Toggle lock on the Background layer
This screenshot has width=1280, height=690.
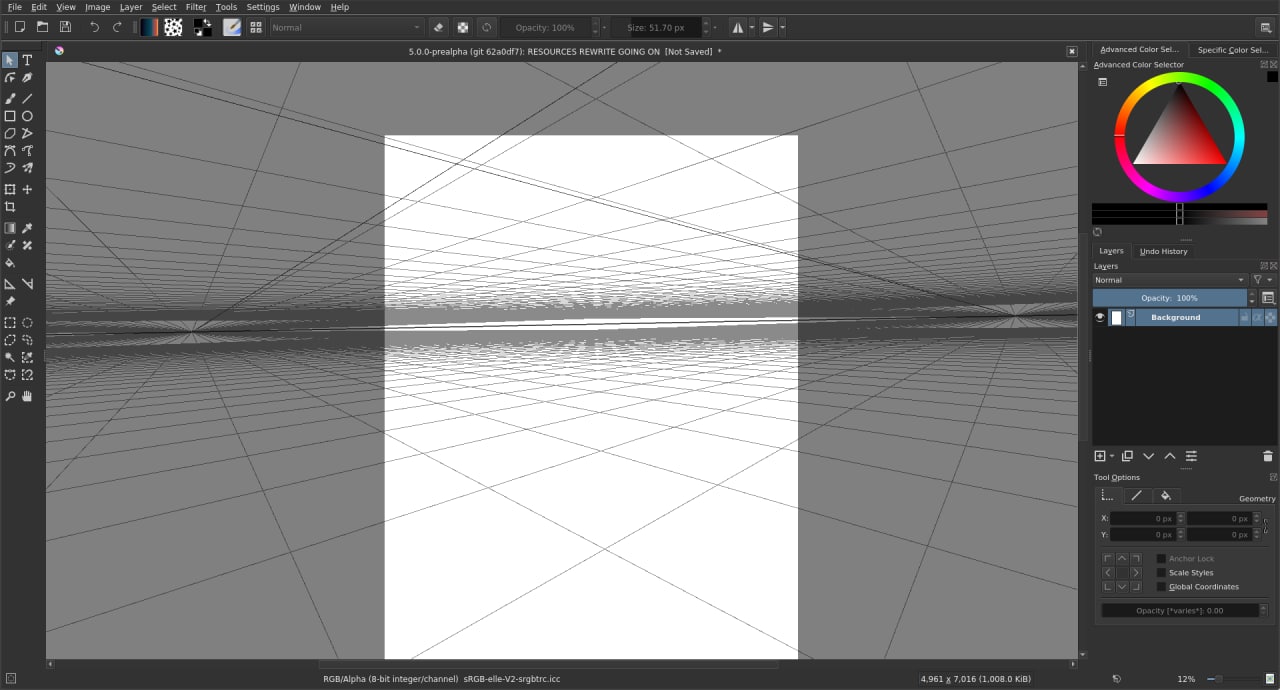[1245, 317]
